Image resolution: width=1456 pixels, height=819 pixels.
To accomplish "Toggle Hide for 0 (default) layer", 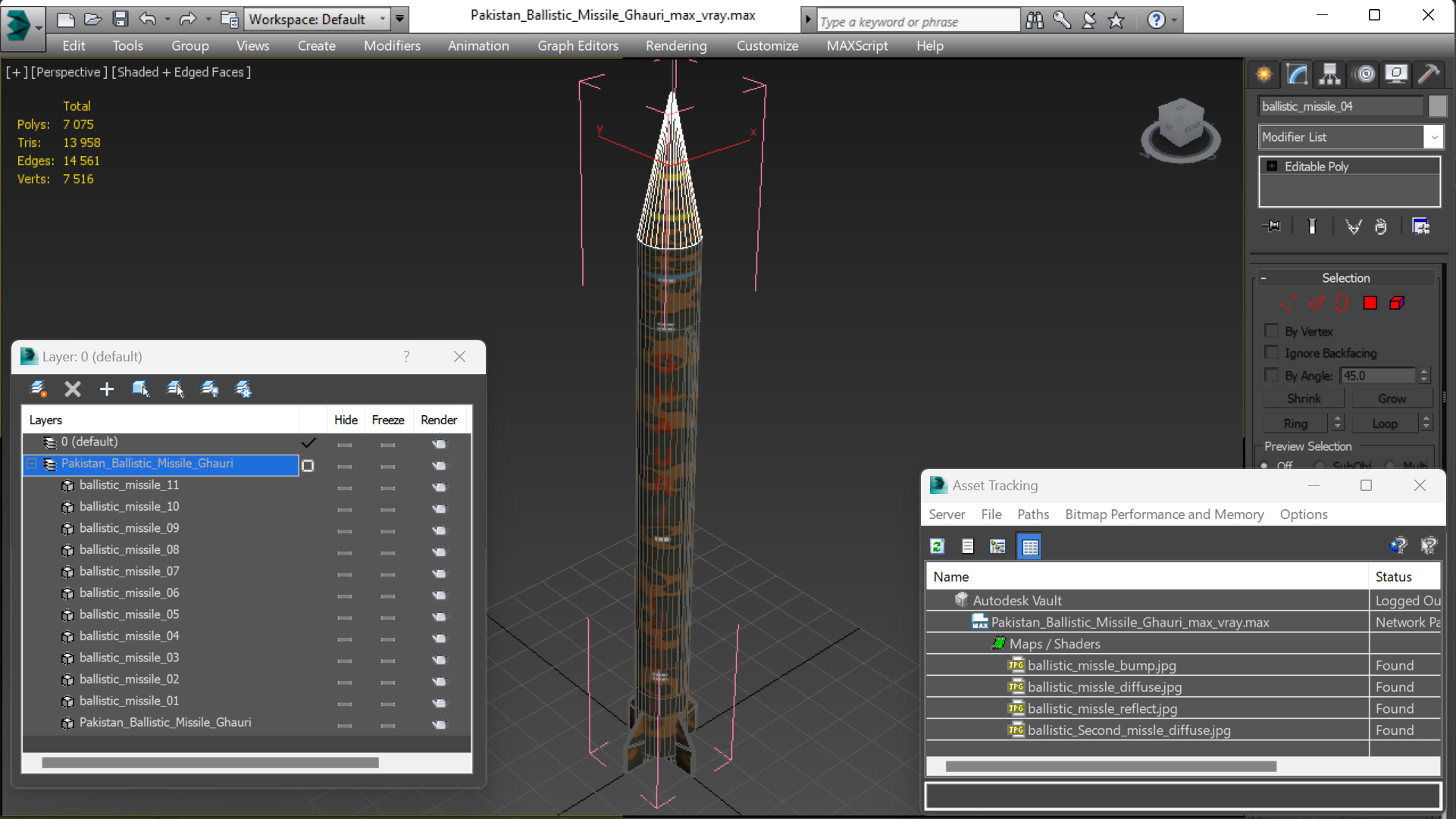I will pos(345,445).
